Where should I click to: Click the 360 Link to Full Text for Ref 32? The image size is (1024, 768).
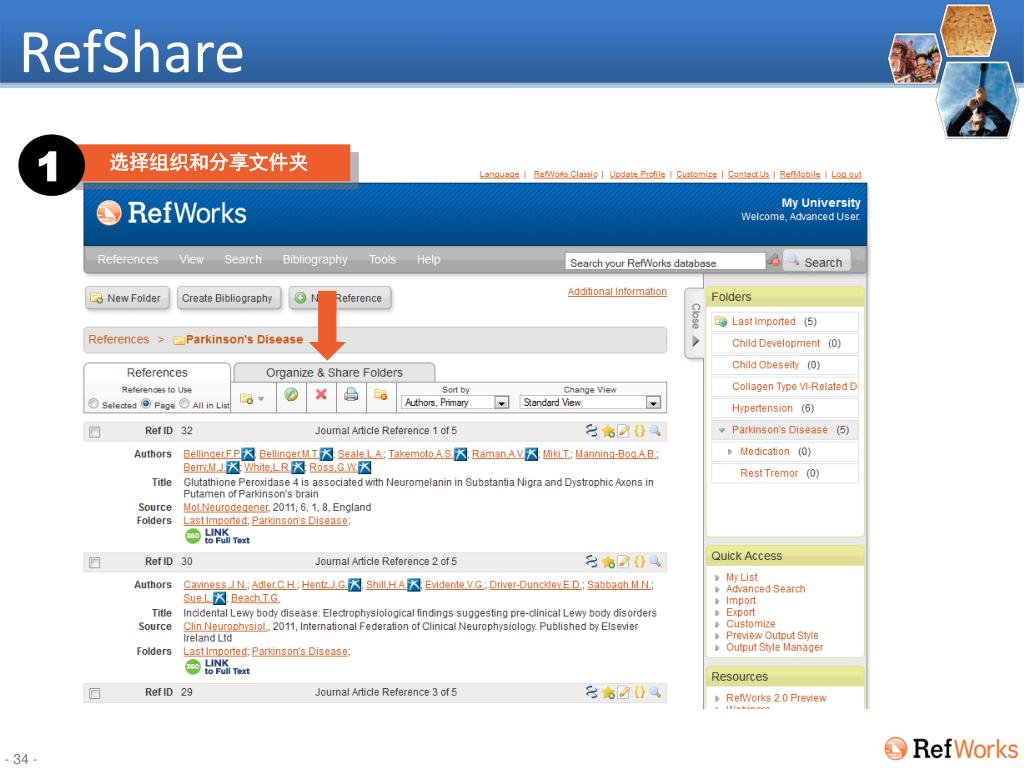tap(217, 536)
